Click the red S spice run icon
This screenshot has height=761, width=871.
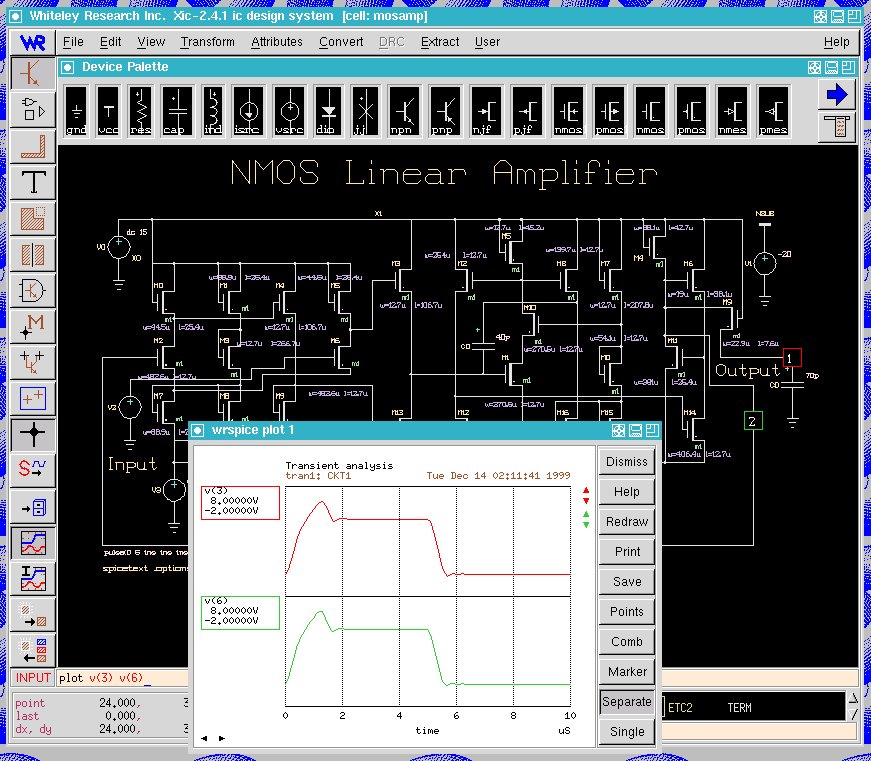click(x=33, y=470)
